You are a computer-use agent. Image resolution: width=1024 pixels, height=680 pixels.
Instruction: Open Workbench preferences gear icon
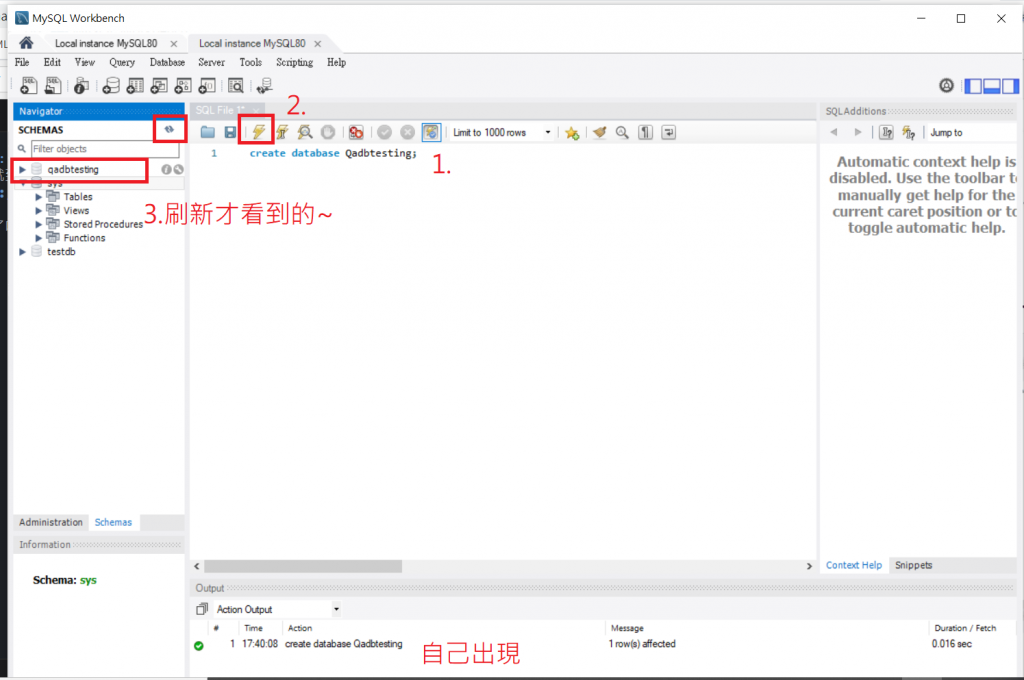[946, 86]
